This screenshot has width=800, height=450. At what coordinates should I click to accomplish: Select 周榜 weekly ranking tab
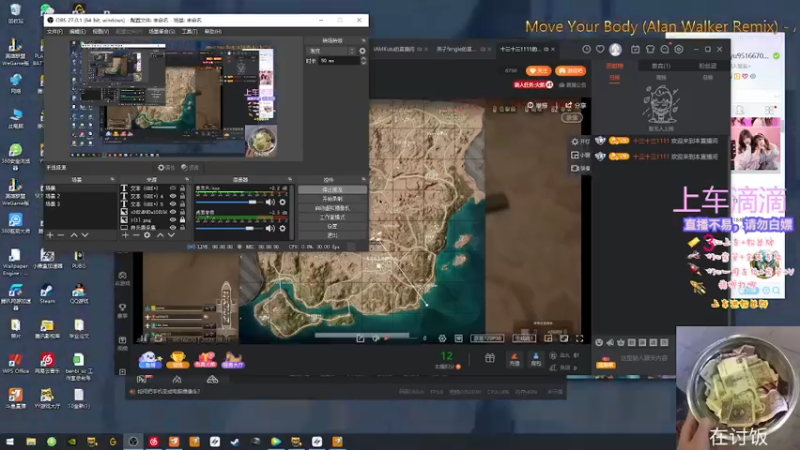pos(661,78)
